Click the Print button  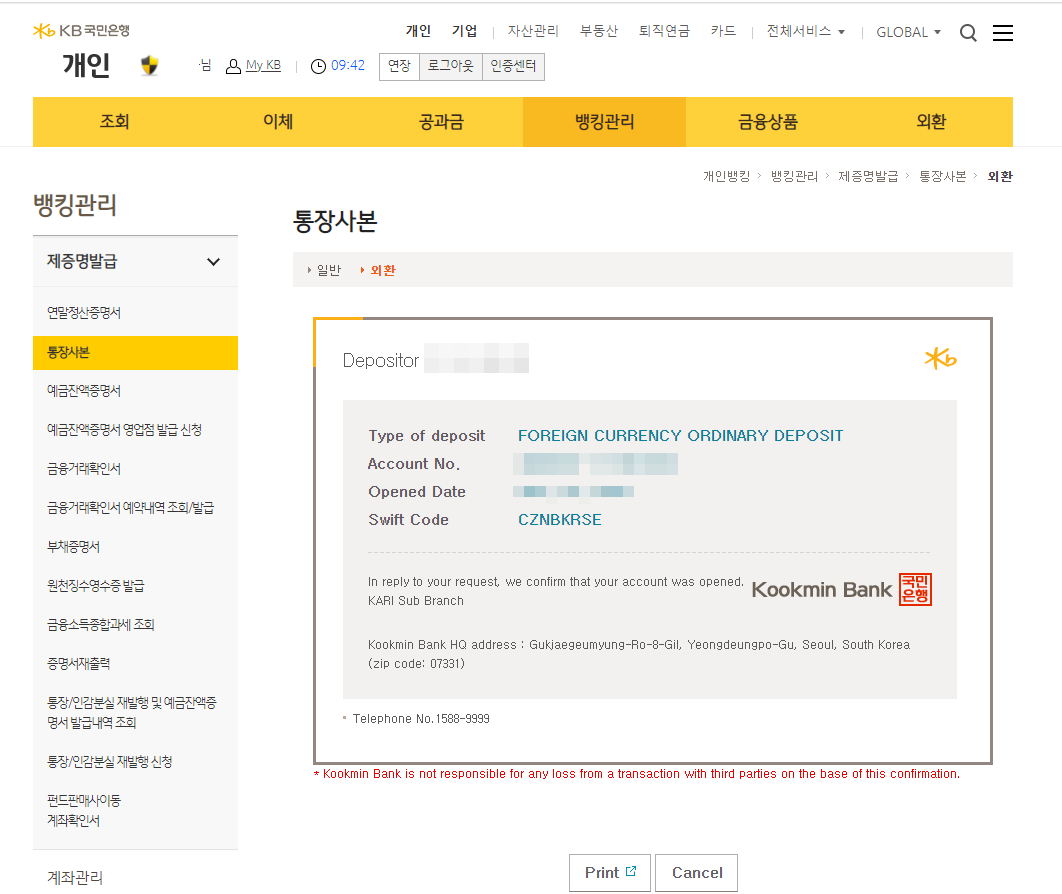click(610, 872)
